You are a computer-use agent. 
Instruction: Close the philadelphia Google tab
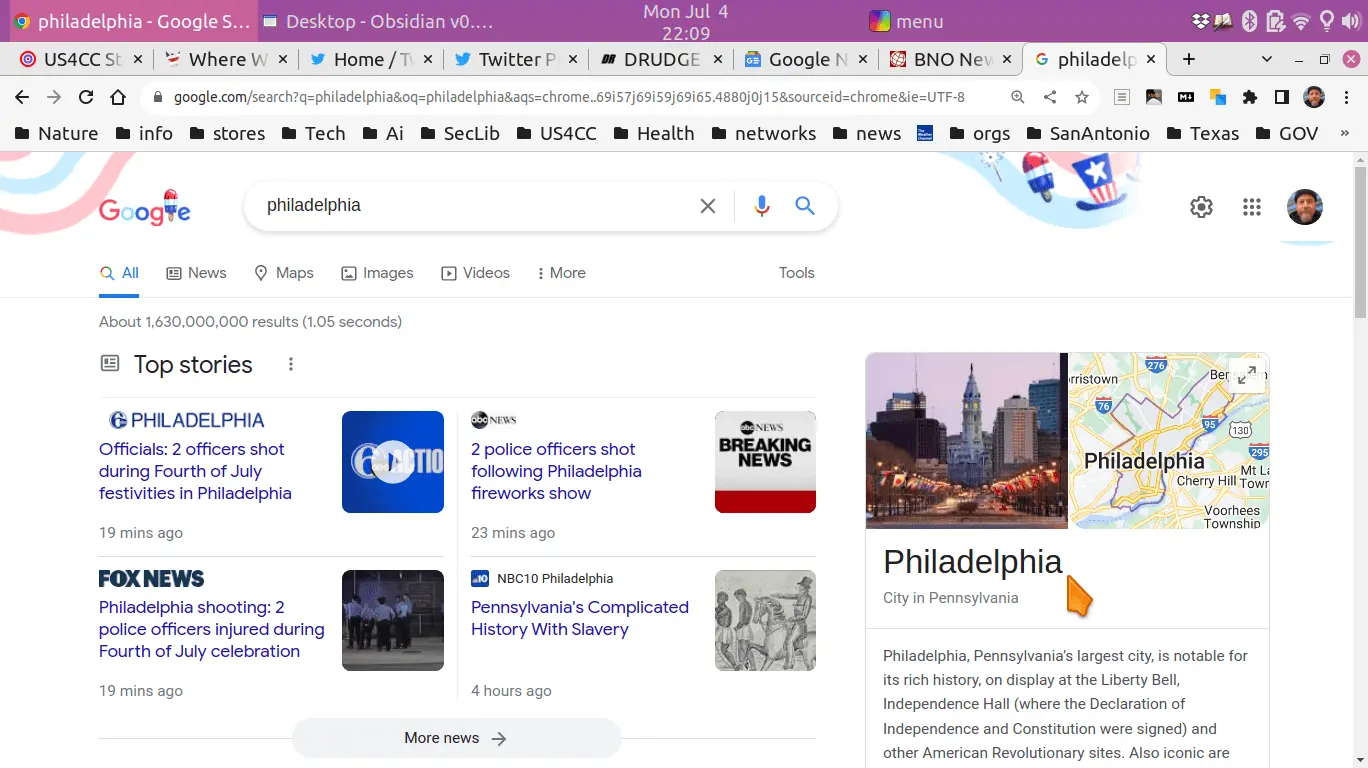pos(1152,59)
